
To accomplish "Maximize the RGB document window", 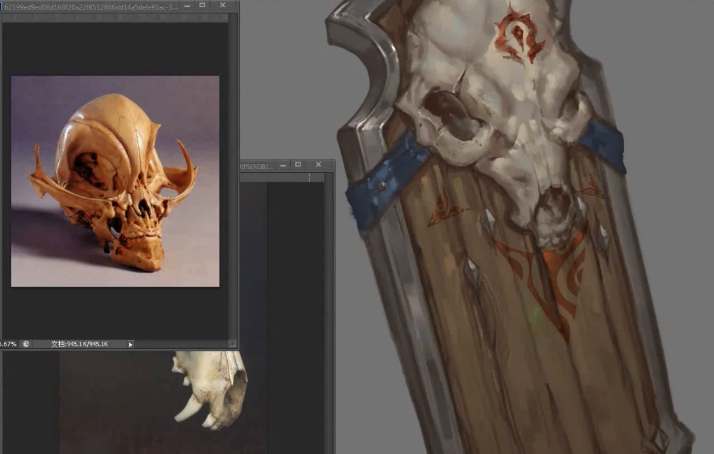I will pos(298,164).
